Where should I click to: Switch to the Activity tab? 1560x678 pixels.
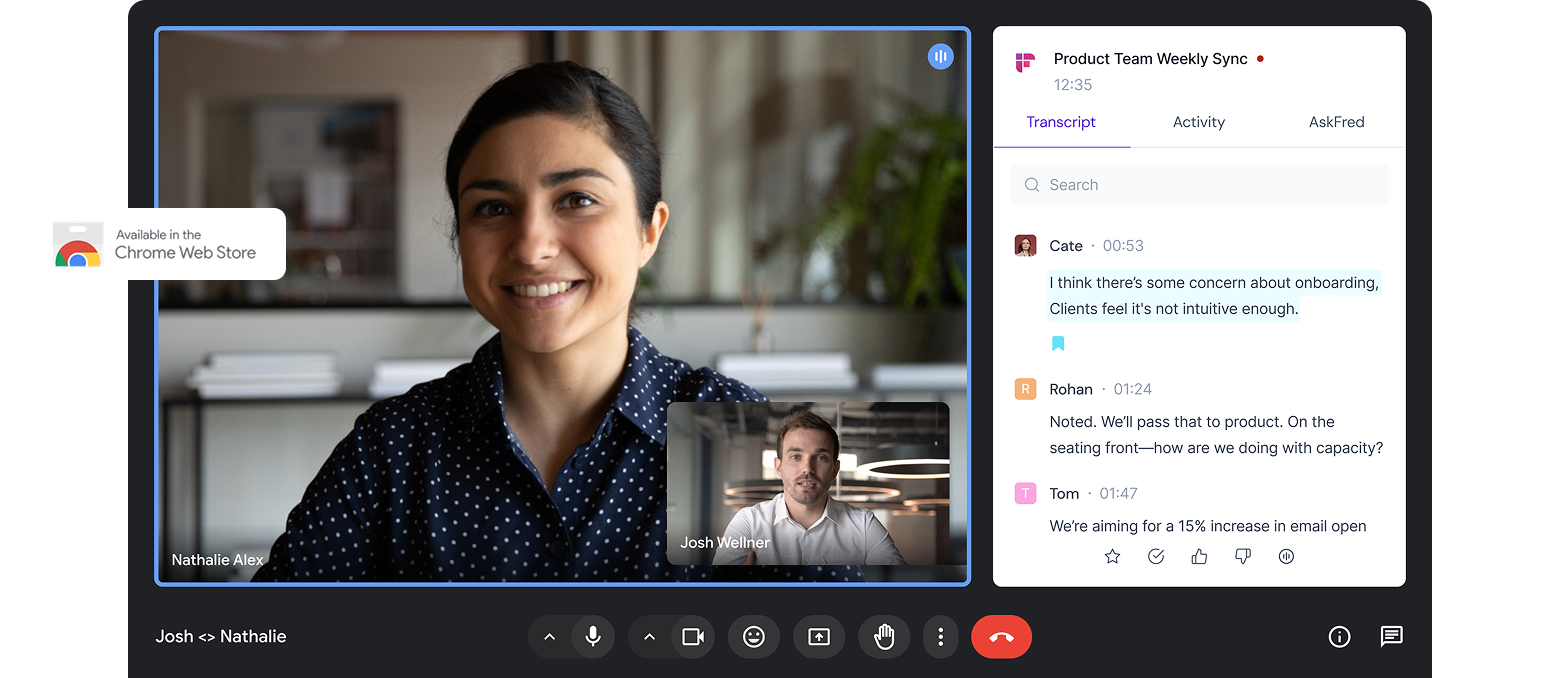pyautogui.click(x=1198, y=122)
